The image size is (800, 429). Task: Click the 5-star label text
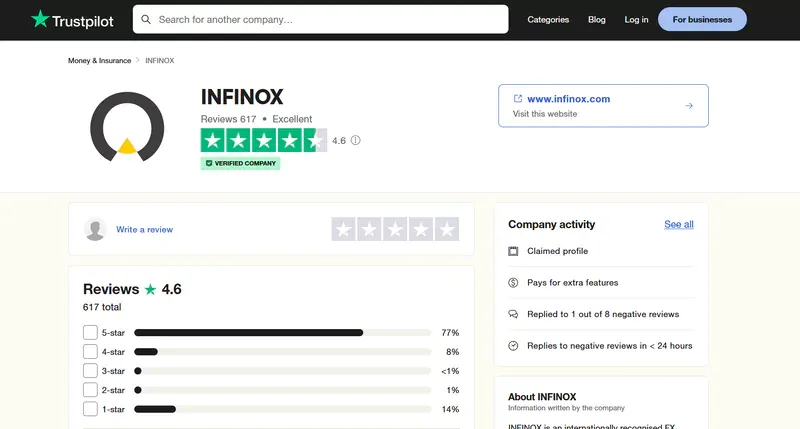tap(113, 333)
